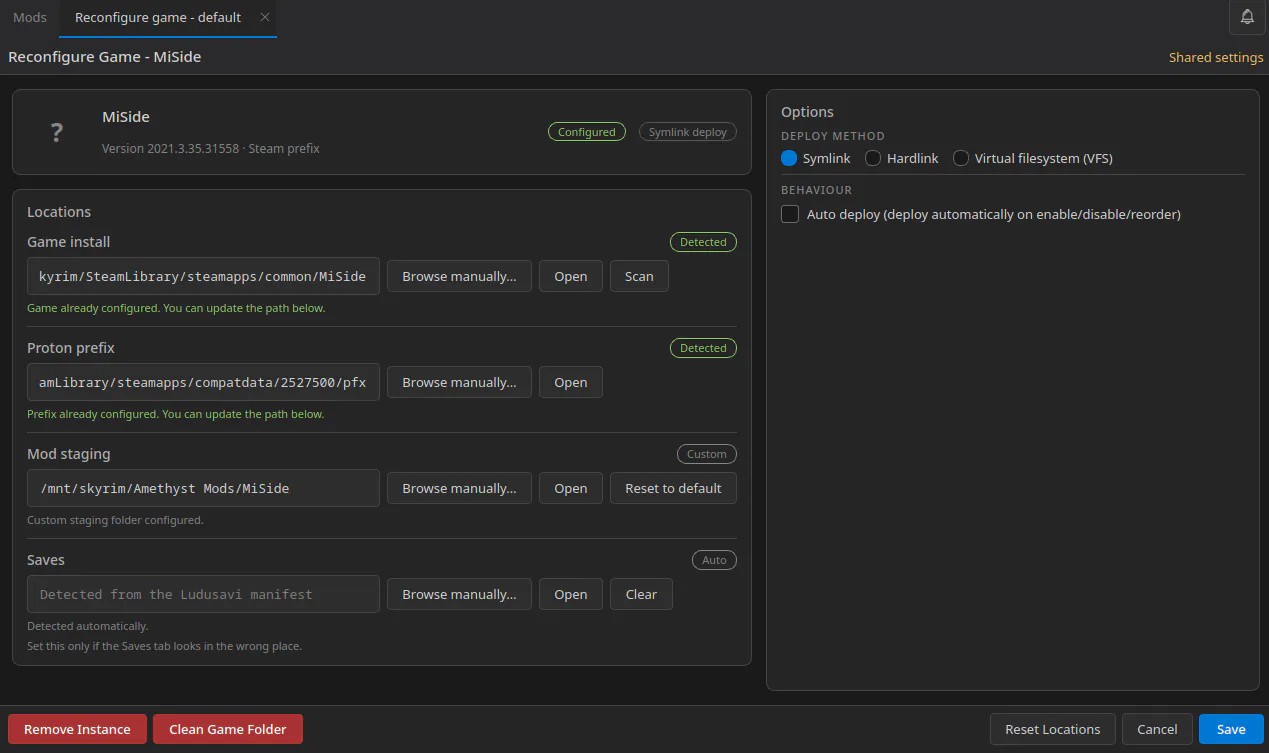Screen dimensions: 1269x753
Task: Clear the Saves path
Action: click(641, 594)
